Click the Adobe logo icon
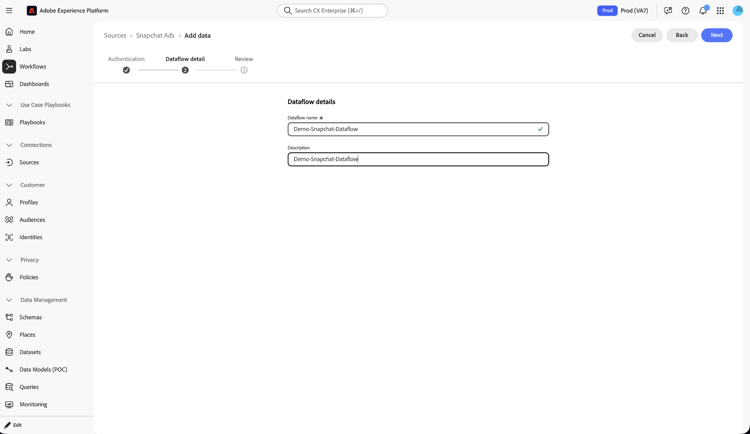This screenshot has width=750, height=434. click(32, 11)
